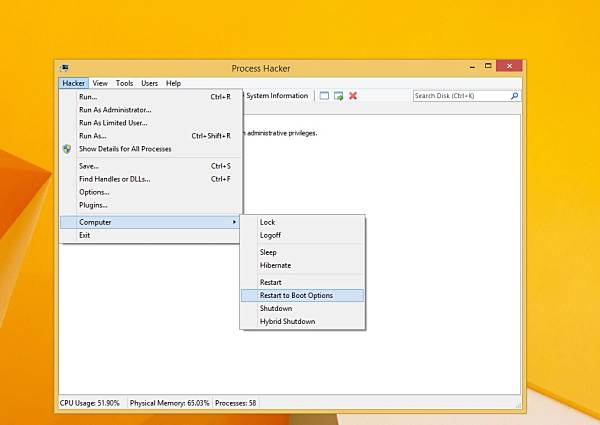Click the find window icon in toolbar
Image resolution: width=600 pixels, height=425 pixels.
[324, 96]
